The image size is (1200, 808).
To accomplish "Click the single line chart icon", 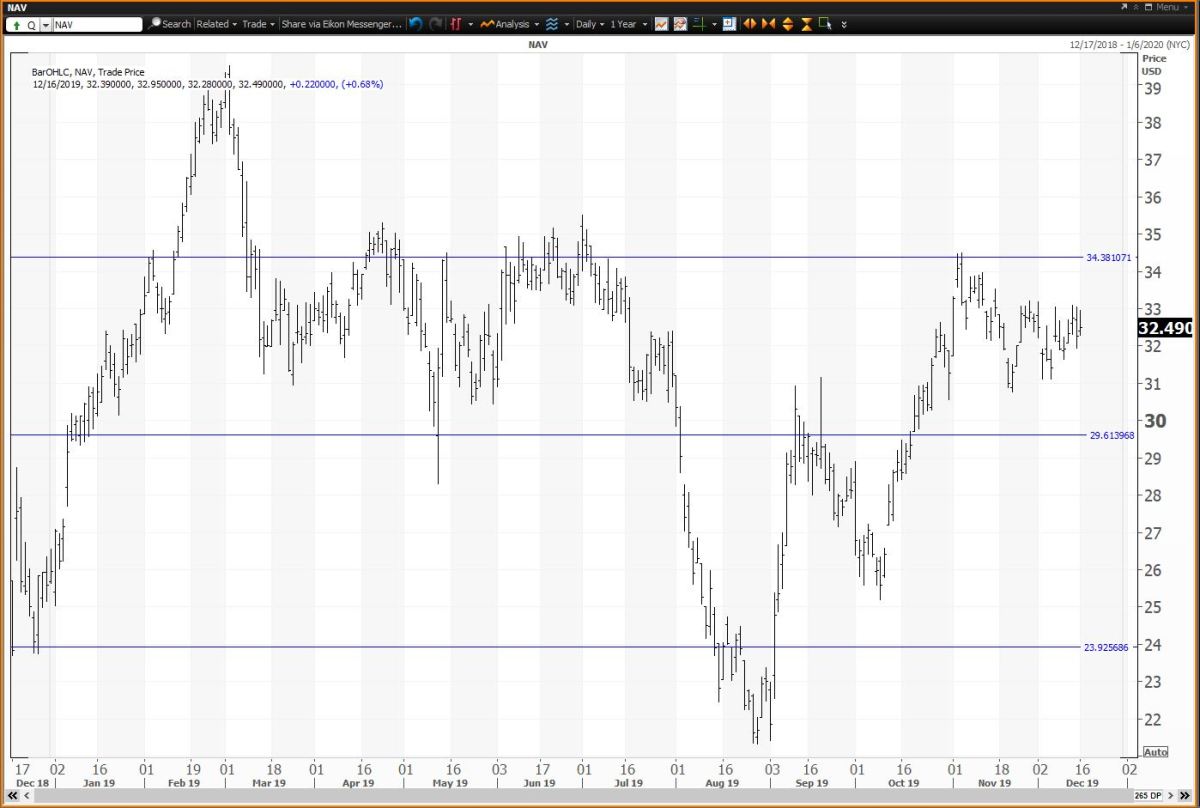I will coord(662,24).
